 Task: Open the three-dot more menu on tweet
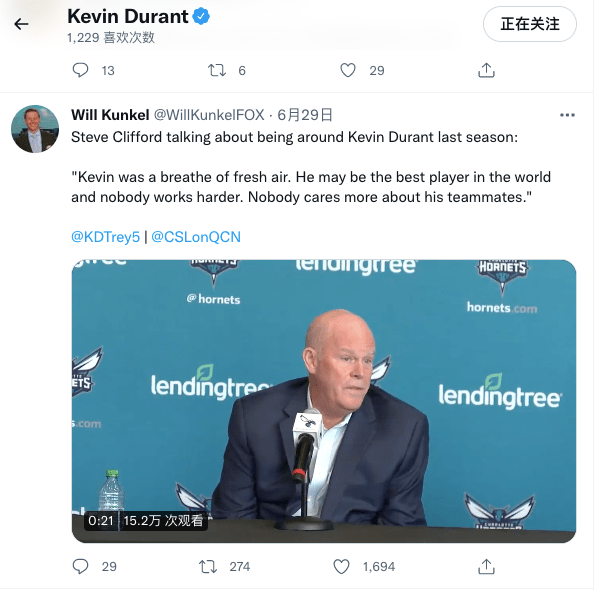[567, 115]
